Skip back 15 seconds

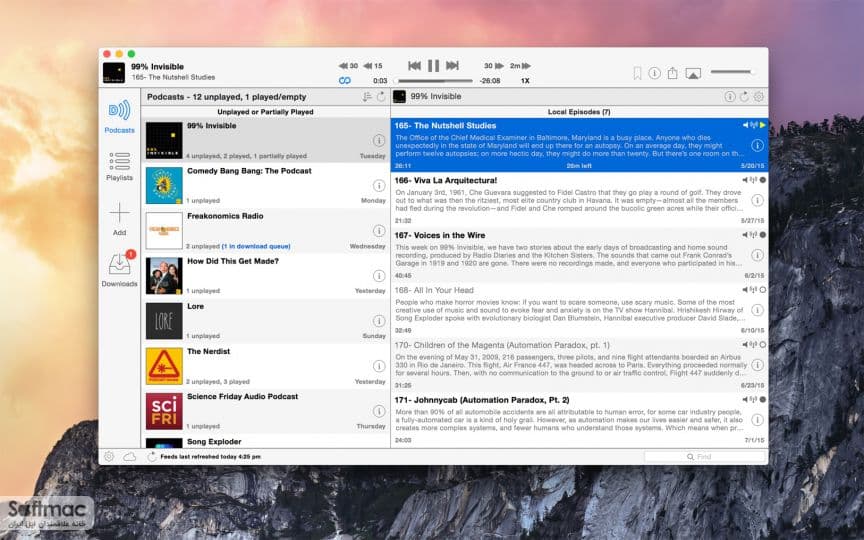pyautogui.click(x=372, y=66)
